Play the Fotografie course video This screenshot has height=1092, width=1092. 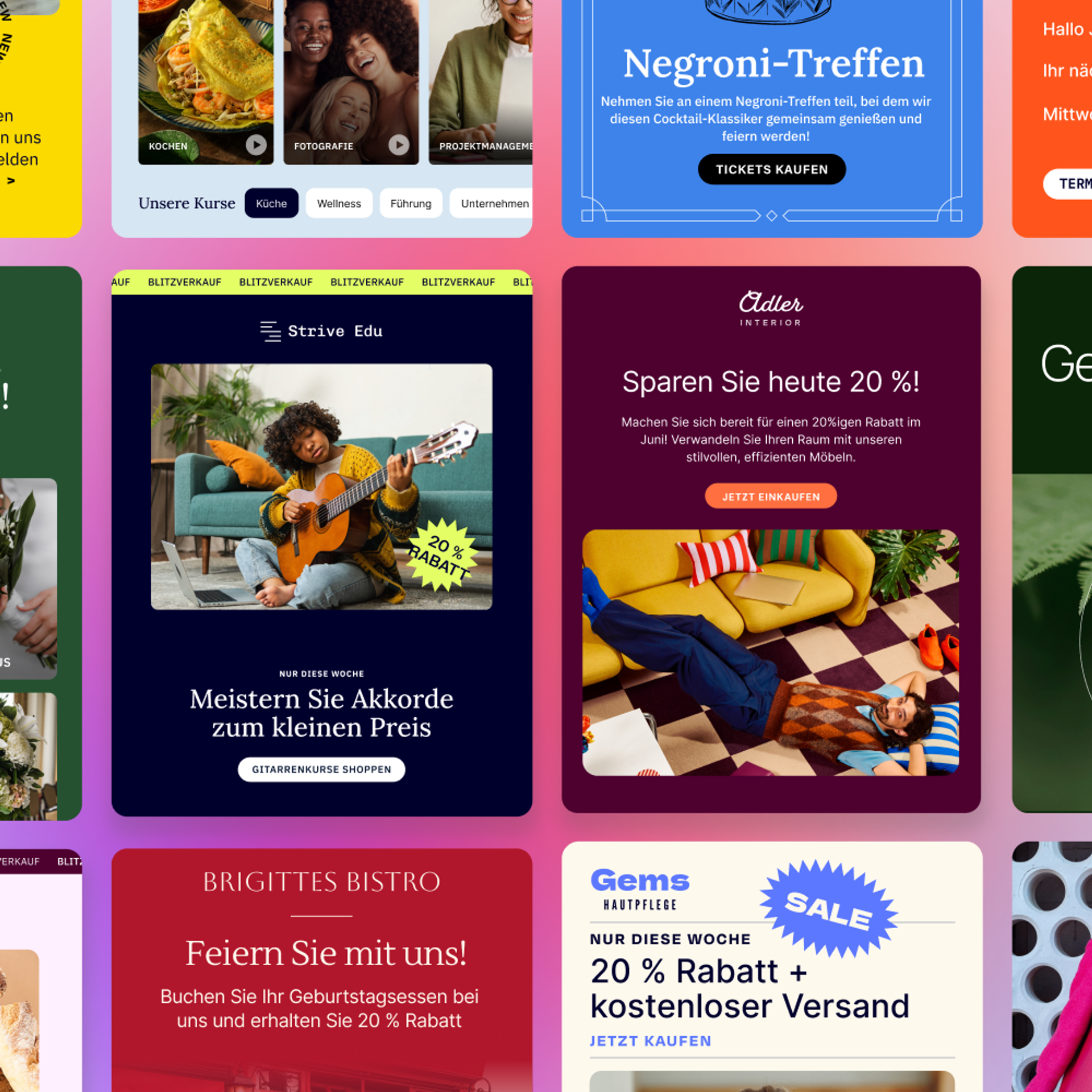pos(399,145)
